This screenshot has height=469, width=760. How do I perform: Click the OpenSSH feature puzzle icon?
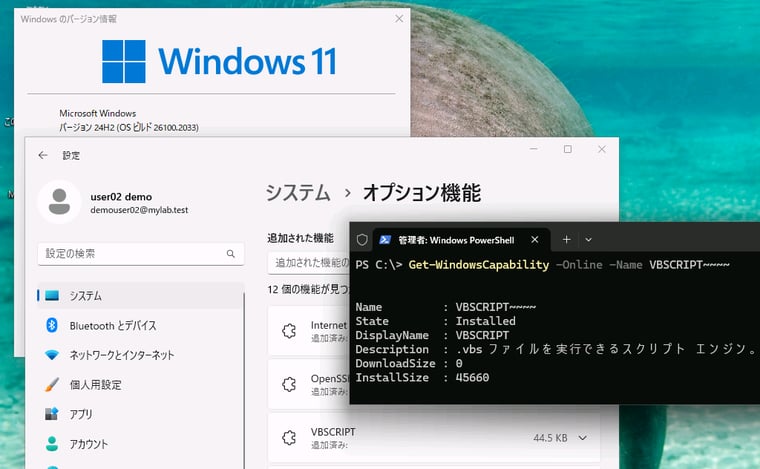289,384
